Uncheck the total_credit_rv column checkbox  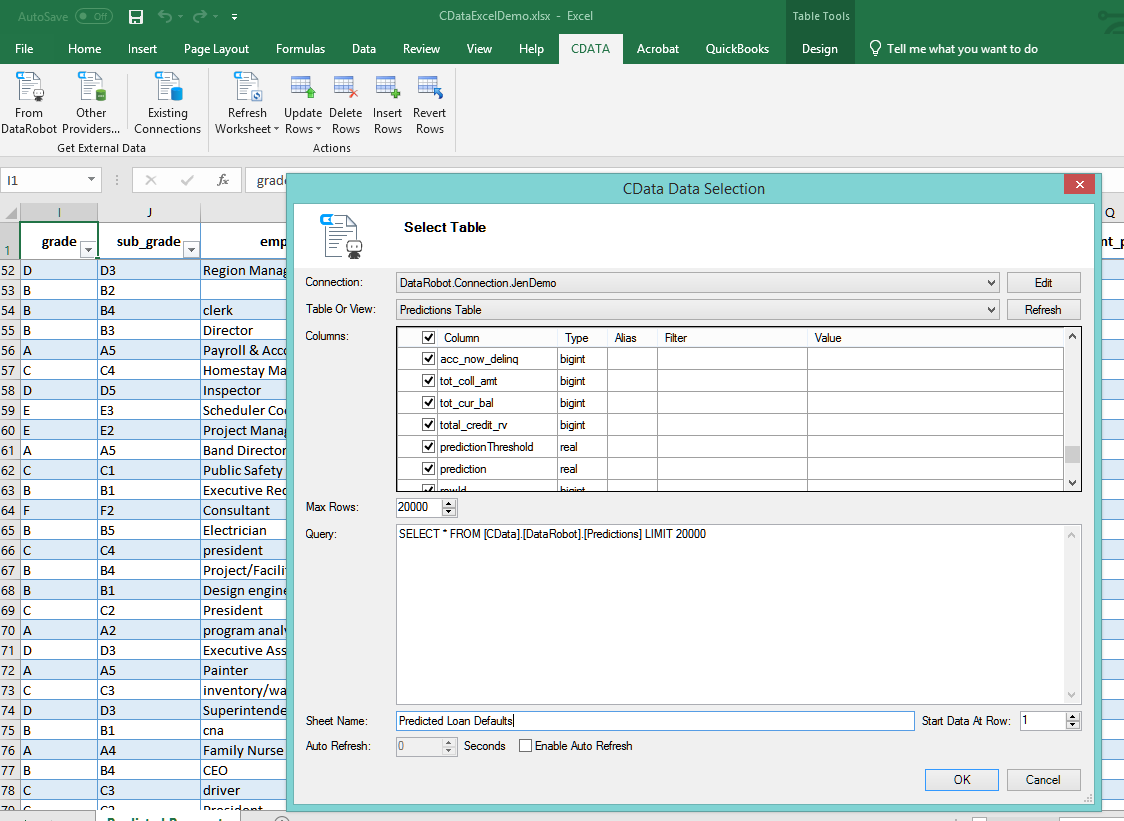(429, 424)
